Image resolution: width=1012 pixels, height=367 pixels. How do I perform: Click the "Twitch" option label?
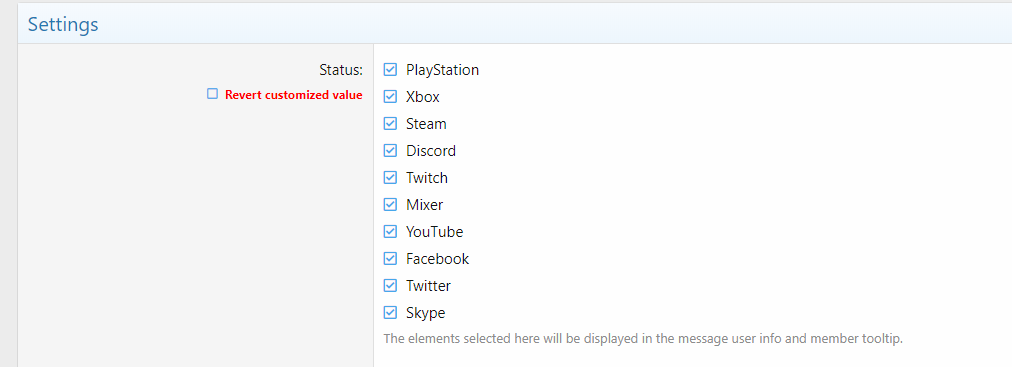427,178
